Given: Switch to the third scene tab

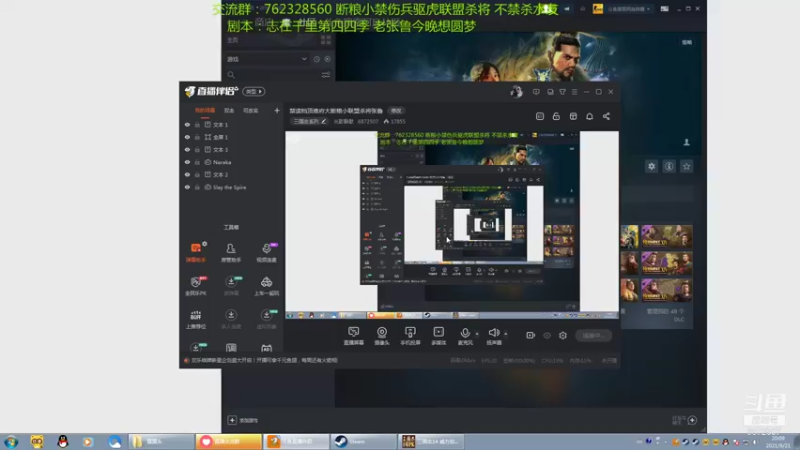Looking at the screenshot, I should click(x=251, y=110).
